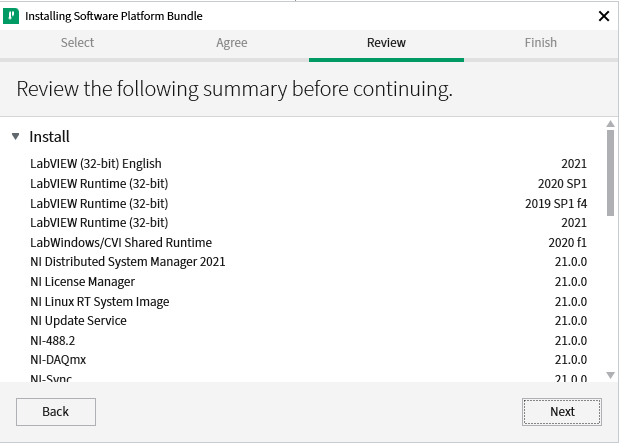Screen dimensions: 621x444
Task: Close the Installing Software Platform Bundle window
Action: 604,16
